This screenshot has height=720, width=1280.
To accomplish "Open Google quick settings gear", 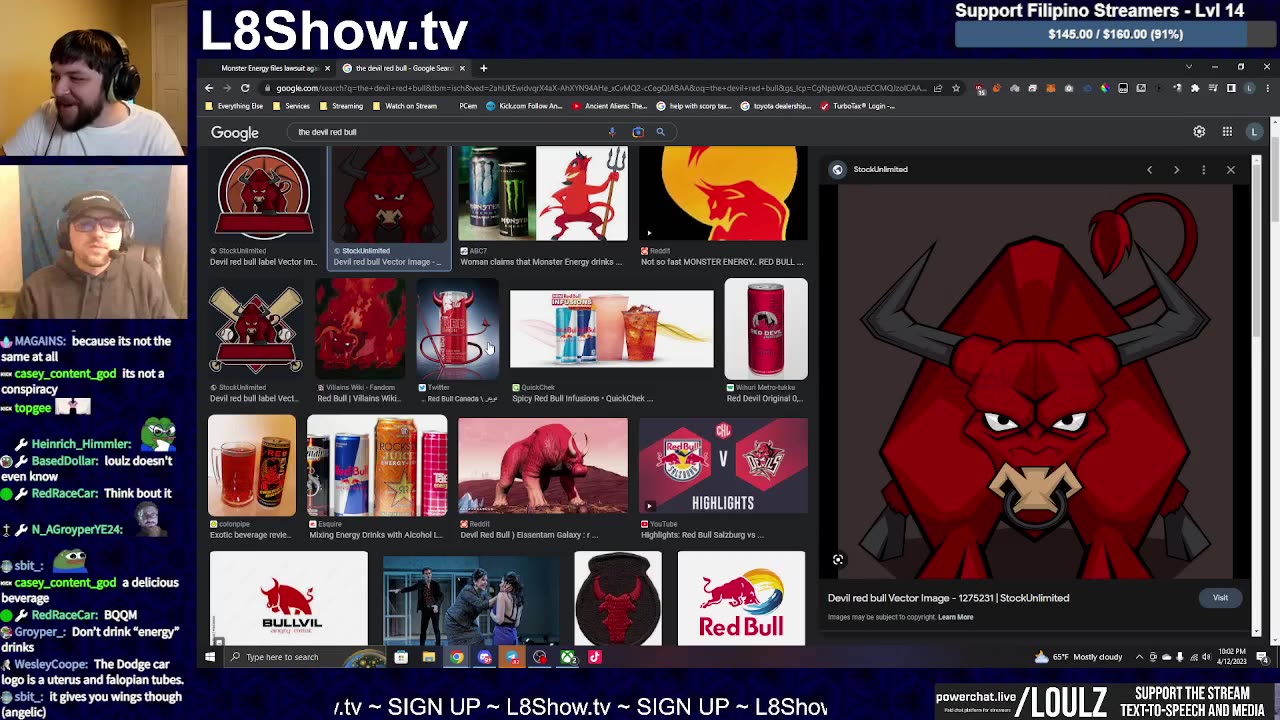I will click(1199, 132).
